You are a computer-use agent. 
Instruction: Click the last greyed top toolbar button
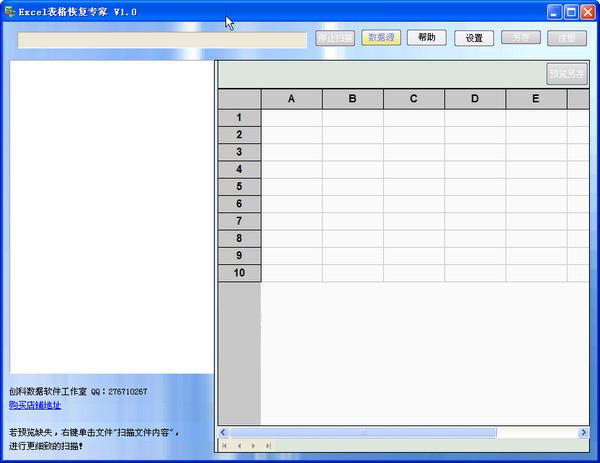[567, 38]
